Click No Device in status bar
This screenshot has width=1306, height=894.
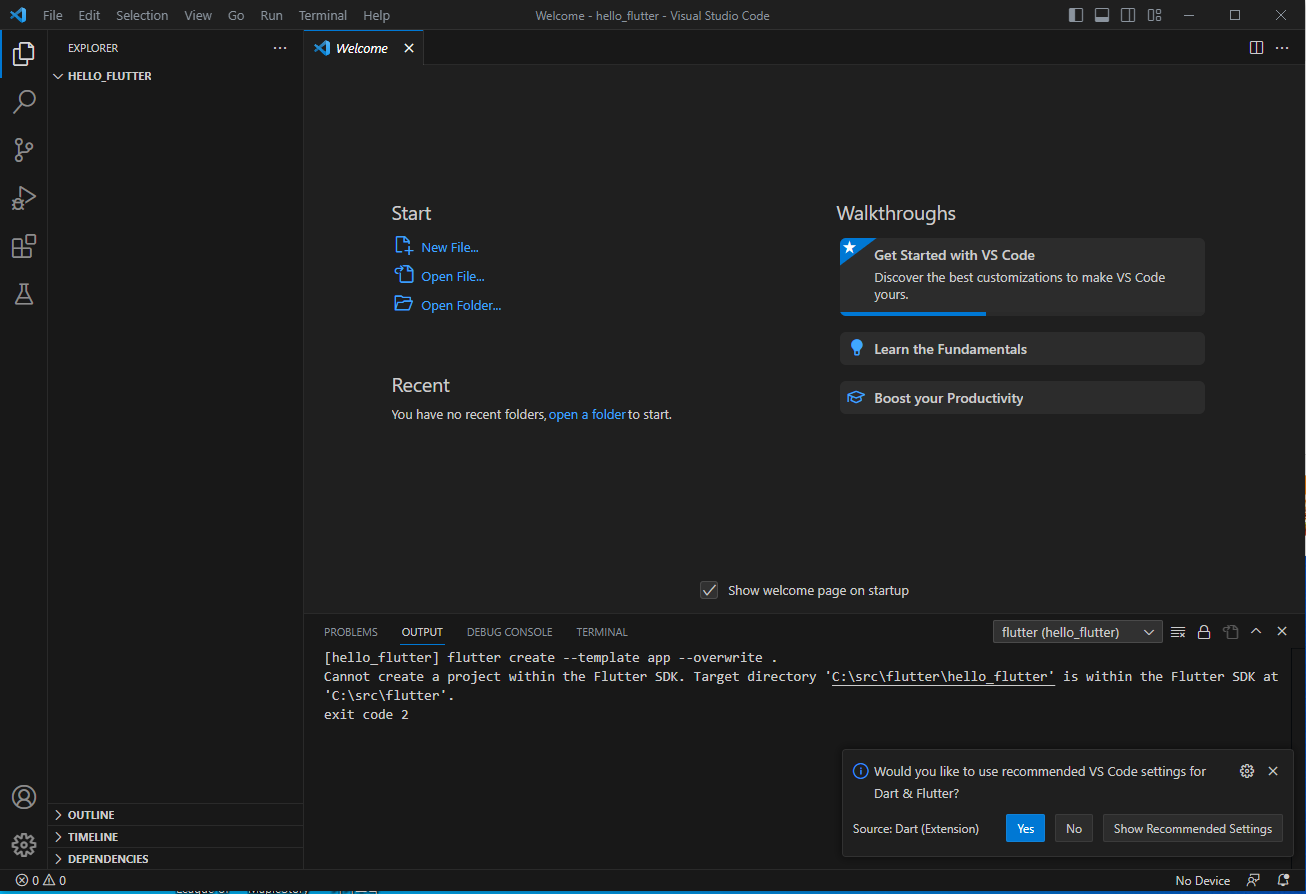coord(1203,881)
